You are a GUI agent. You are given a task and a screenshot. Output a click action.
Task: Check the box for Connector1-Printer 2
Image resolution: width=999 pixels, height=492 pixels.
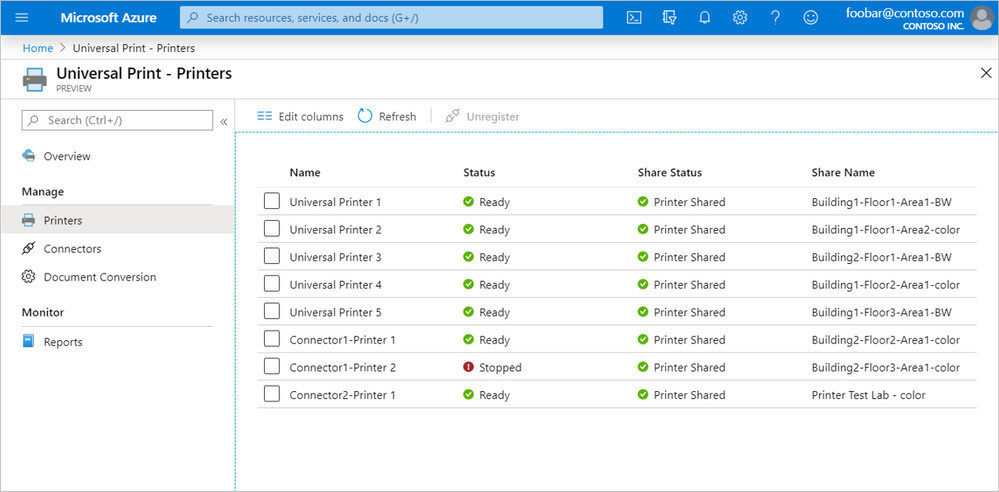tap(271, 367)
